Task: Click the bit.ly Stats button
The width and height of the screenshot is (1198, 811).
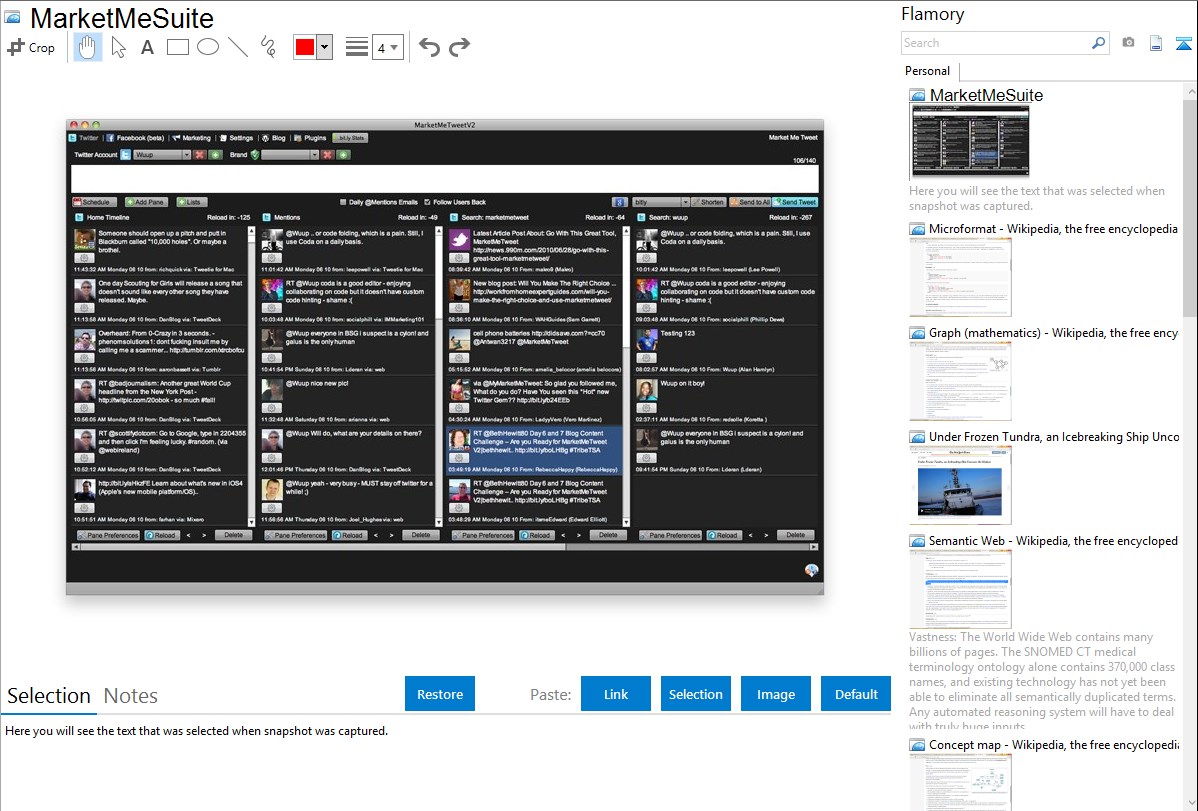Action: 351,138
